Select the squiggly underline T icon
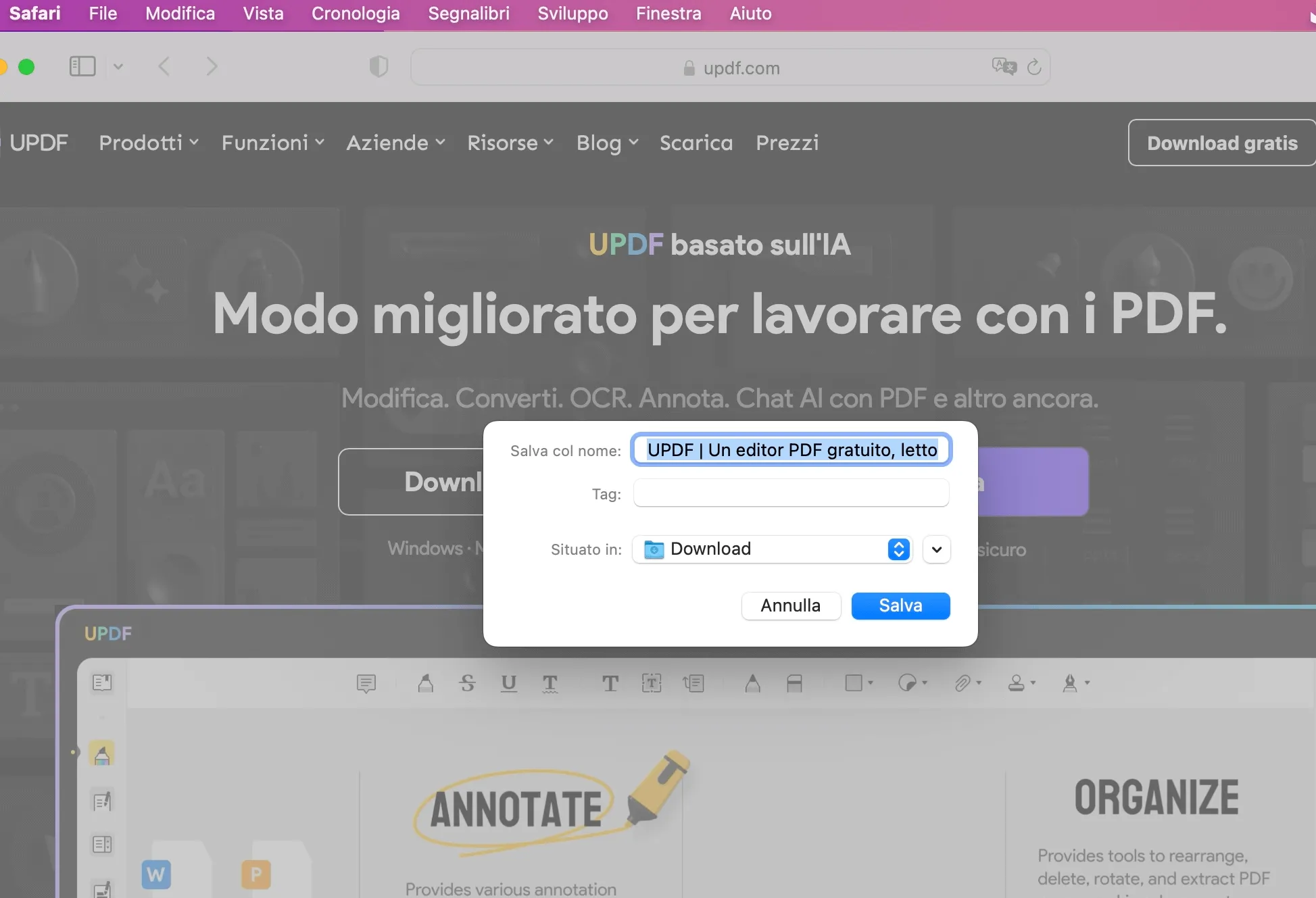 pos(550,683)
